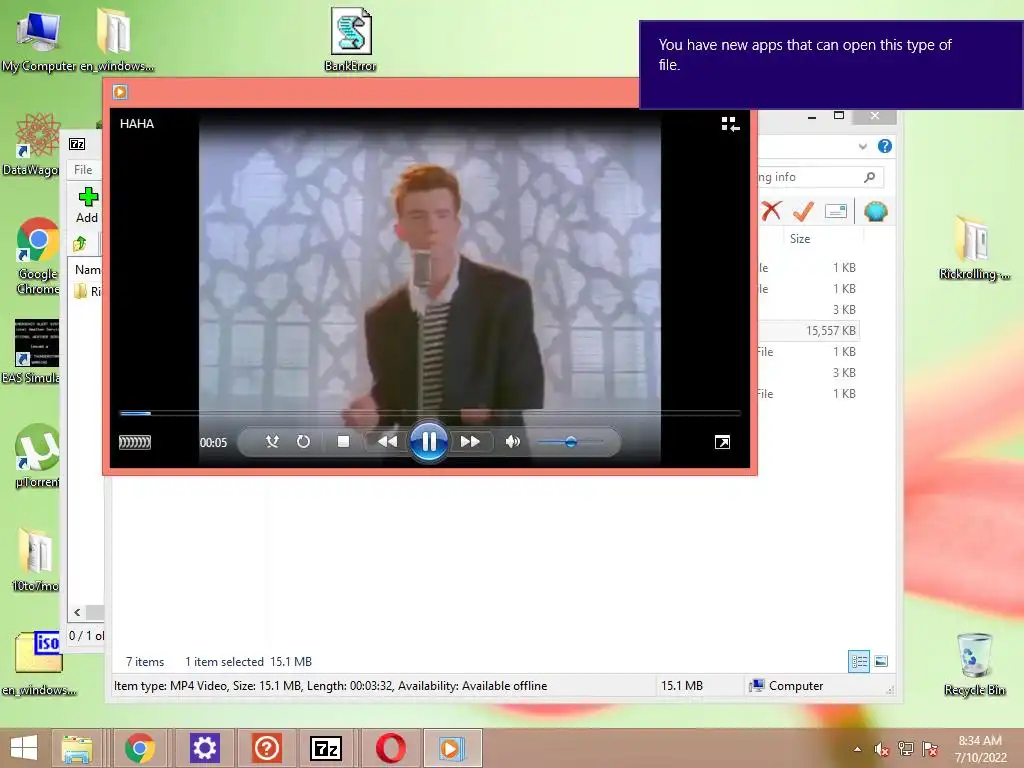Screen dimensions: 1024x768
Task: Click the HAHA video title
Action: (137, 123)
